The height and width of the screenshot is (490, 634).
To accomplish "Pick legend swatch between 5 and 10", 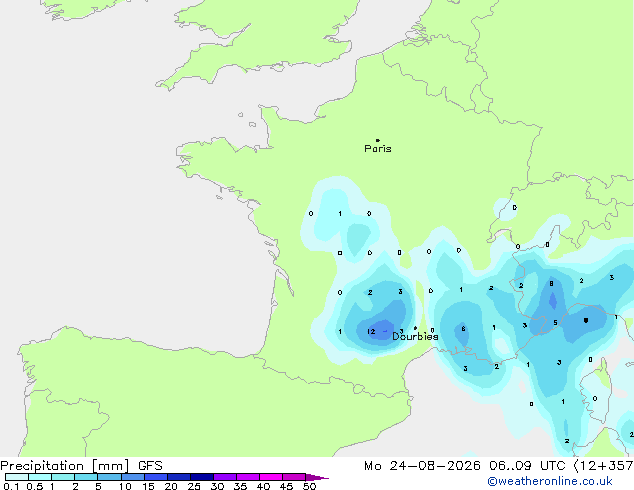I will click(109, 477).
